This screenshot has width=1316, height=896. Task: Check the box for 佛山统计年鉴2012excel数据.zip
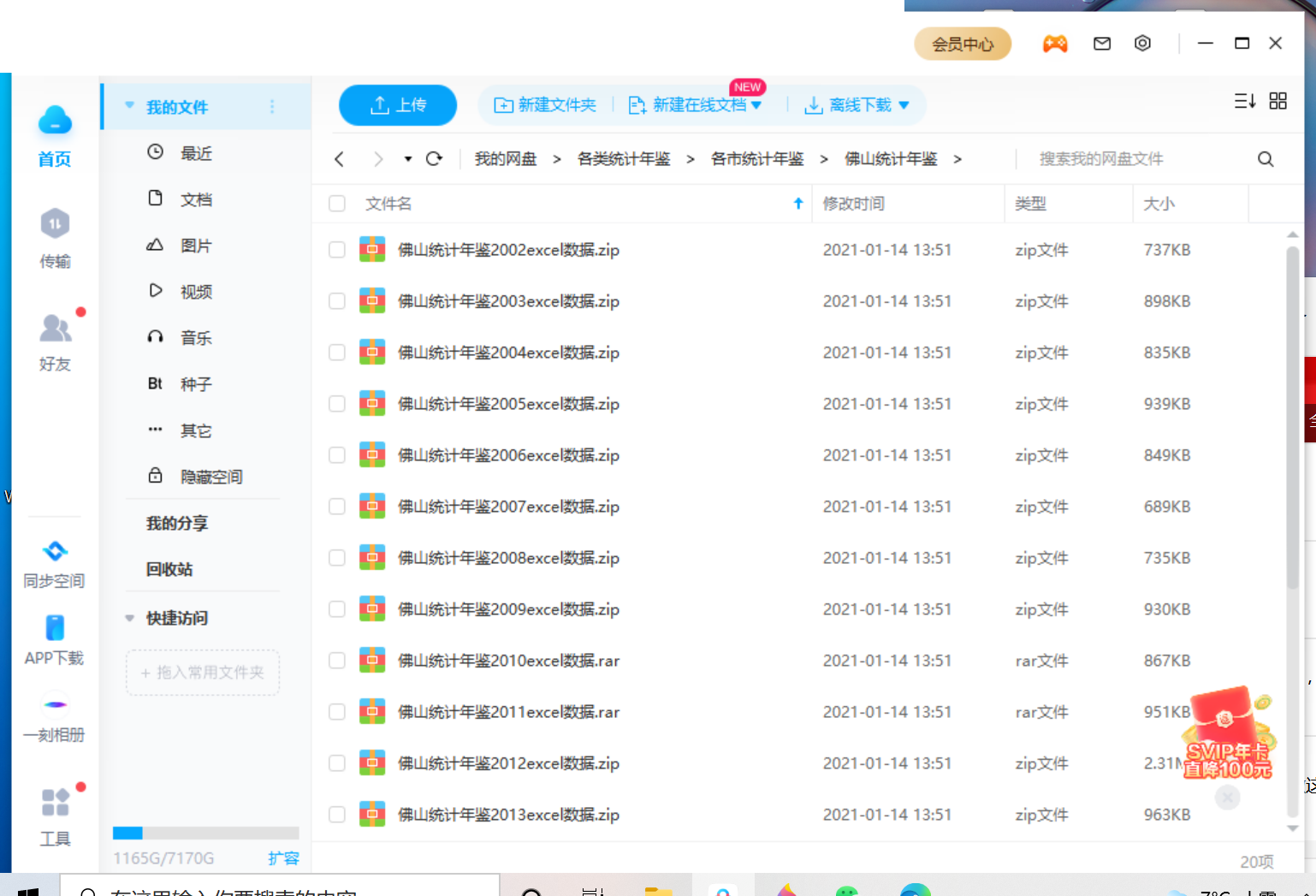[x=337, y=763]
